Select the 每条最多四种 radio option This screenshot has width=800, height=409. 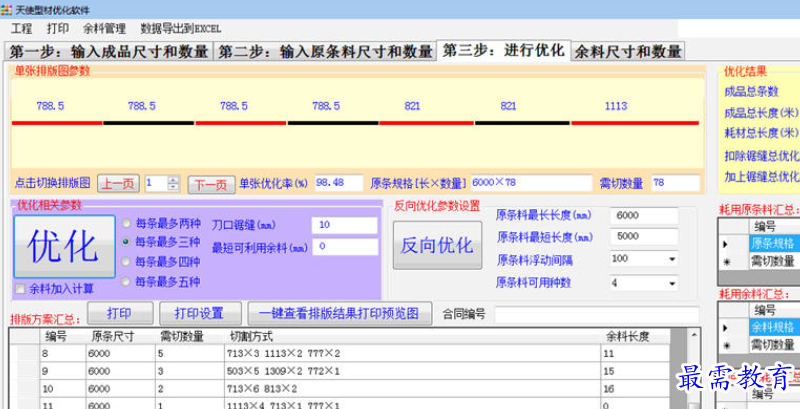[x=126, y=262]
